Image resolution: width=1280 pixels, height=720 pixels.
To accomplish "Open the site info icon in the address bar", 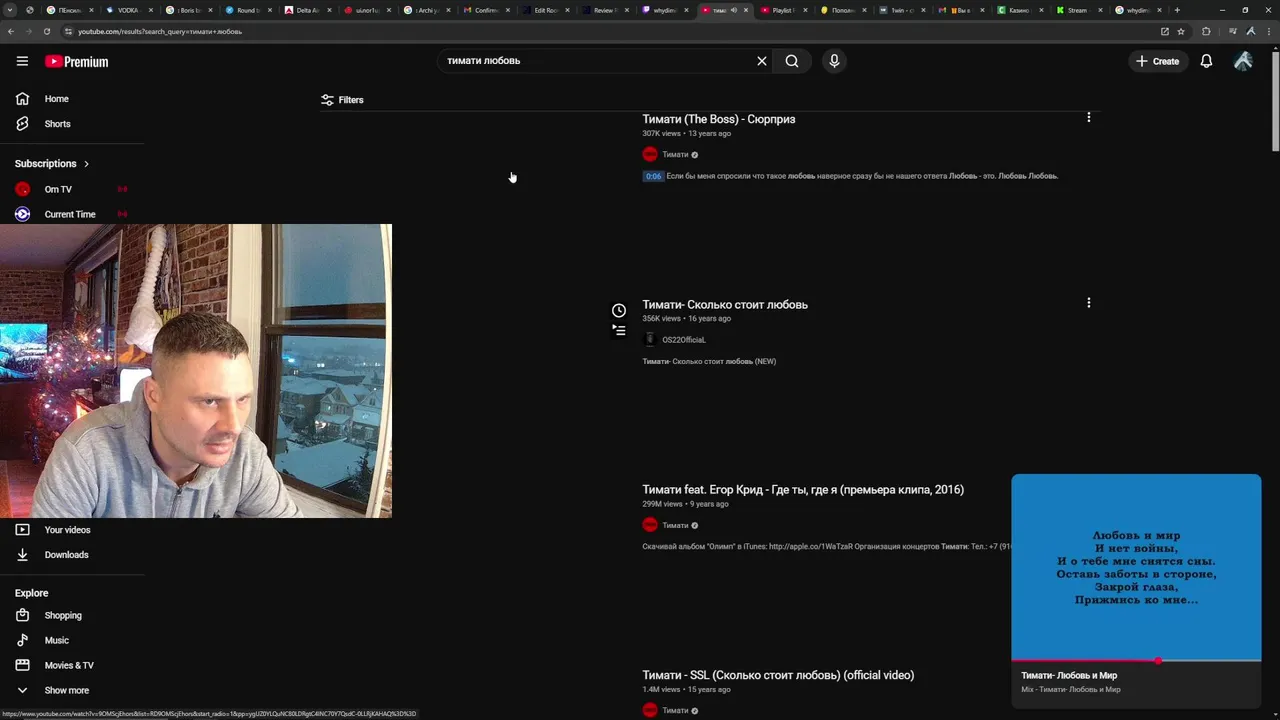I will point(68,31).
